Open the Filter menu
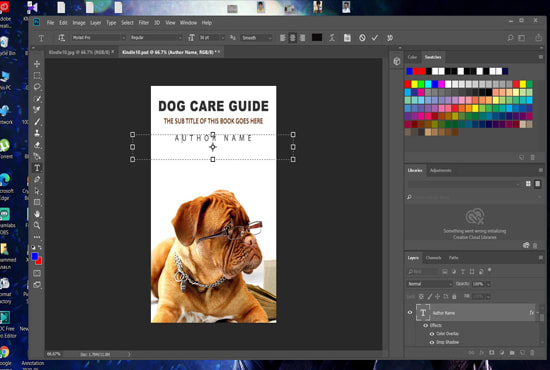This screenshot has height=370, width=550. point(143,22)
